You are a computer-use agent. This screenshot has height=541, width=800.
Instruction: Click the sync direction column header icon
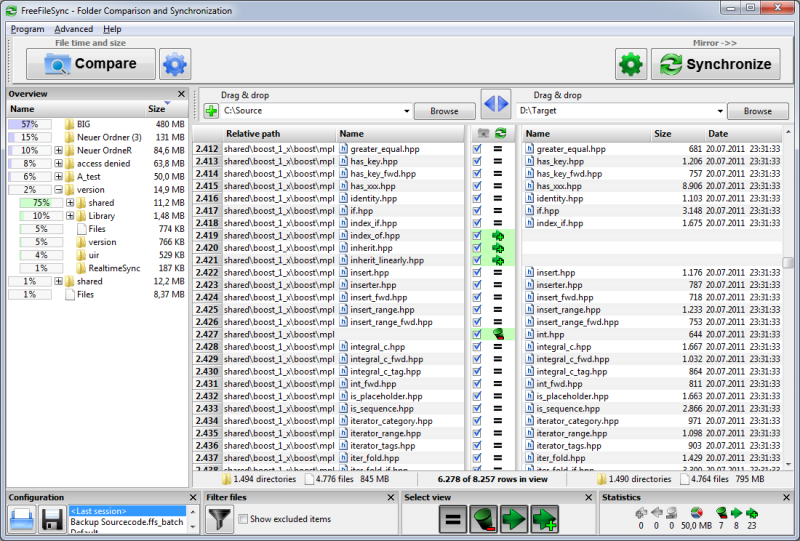[x=501, y=133]
